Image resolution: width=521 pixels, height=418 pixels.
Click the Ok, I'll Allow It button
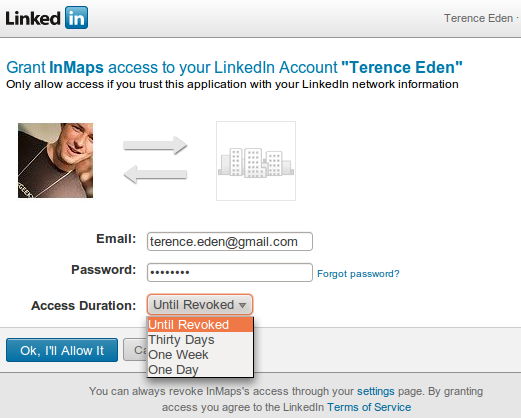click(x=62, y=350)
